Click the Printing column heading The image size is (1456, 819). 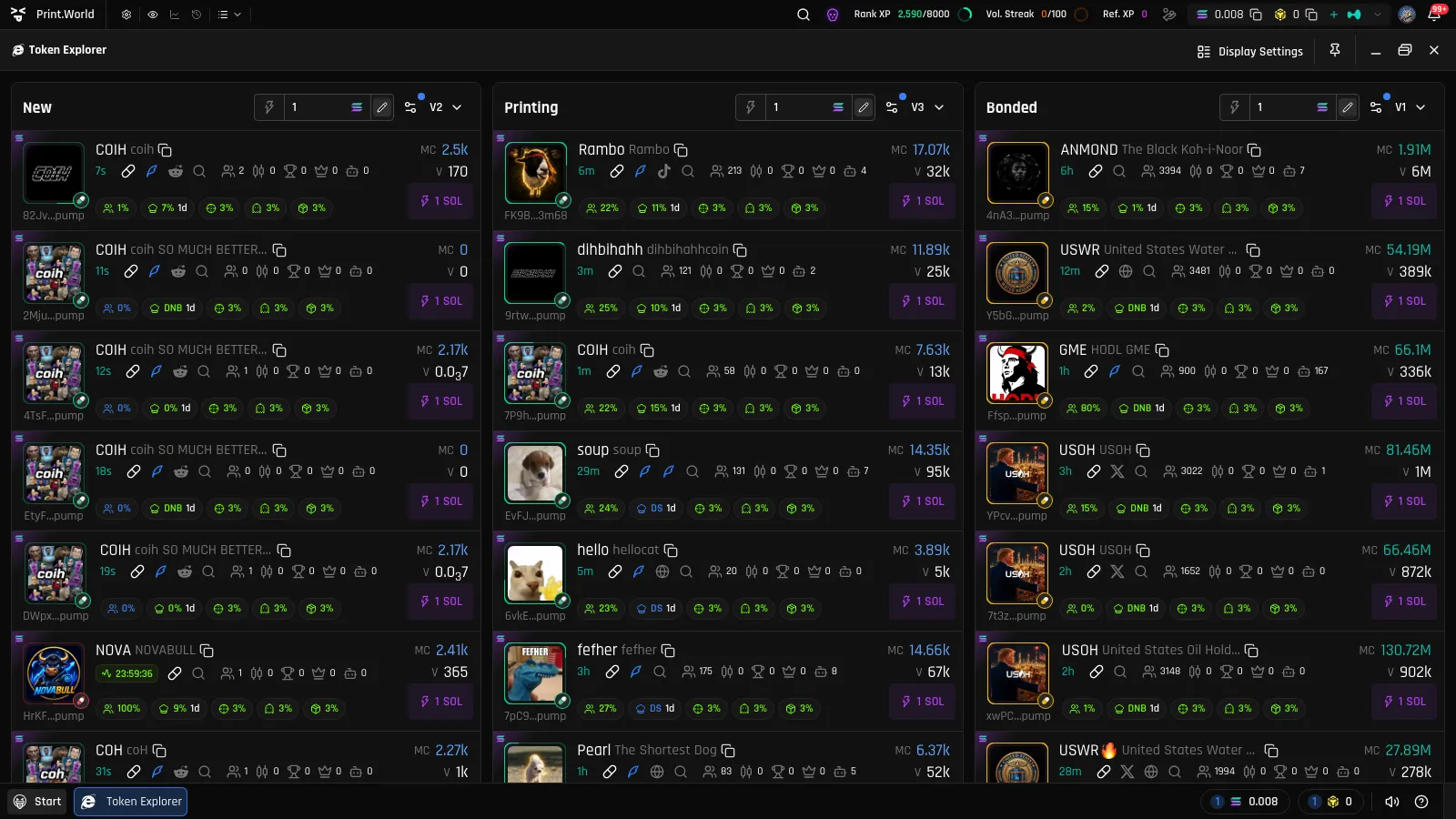tap(531, 107)
